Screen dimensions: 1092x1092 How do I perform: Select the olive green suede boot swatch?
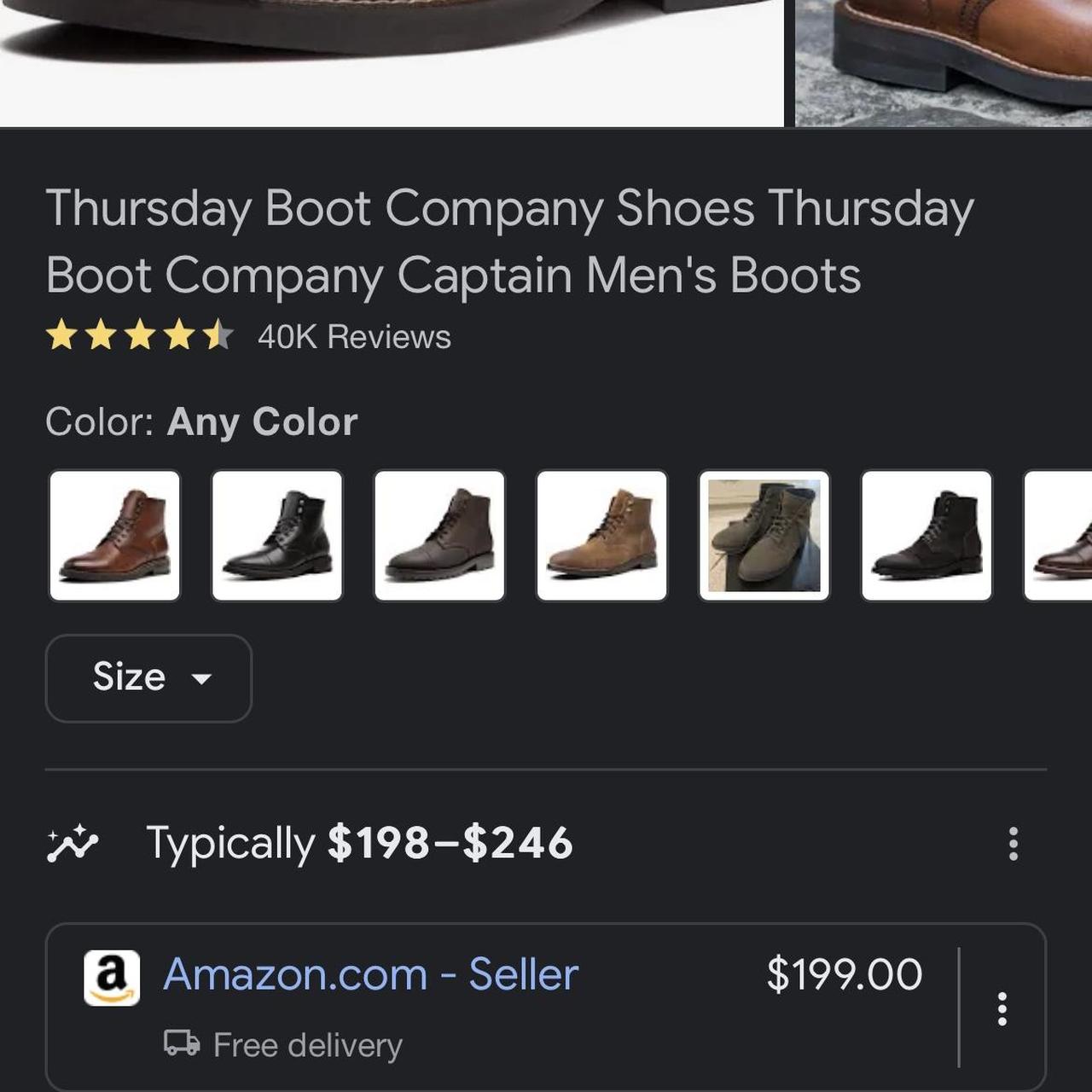[764, 536]
